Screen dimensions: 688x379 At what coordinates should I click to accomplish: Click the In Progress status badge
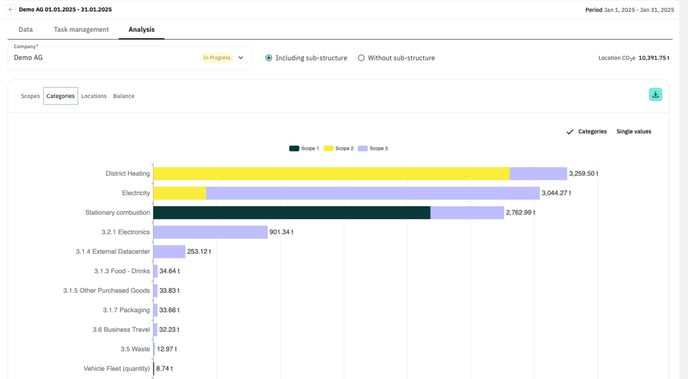click(217, 57)
